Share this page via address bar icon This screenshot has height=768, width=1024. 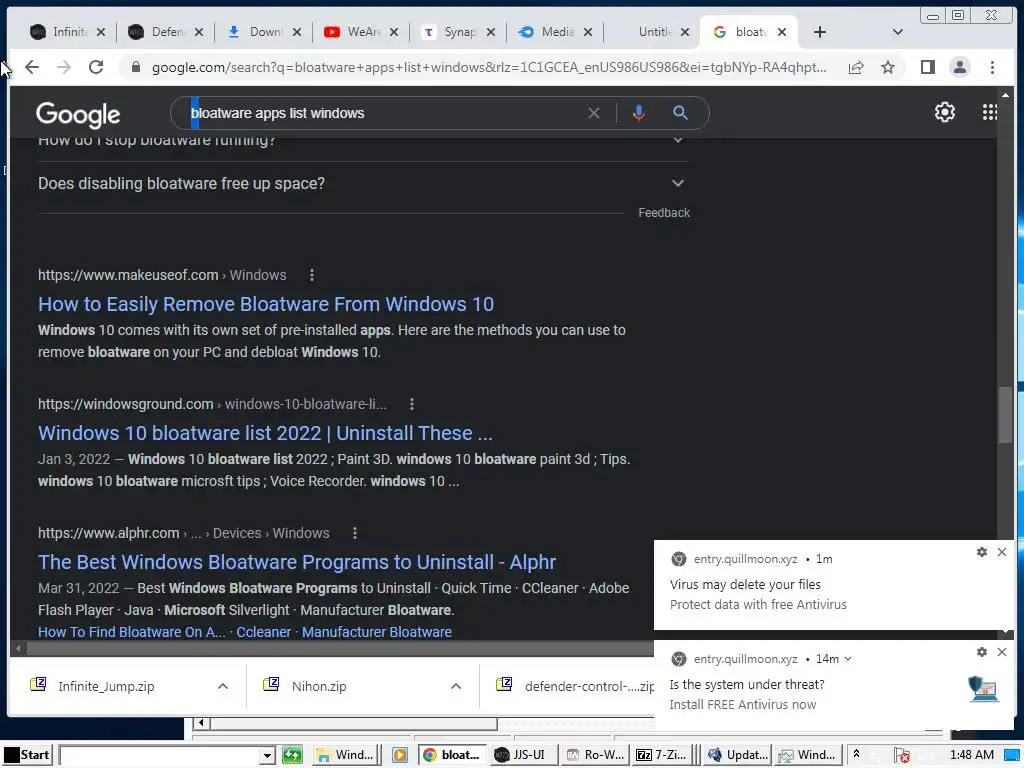click(856, 67)
